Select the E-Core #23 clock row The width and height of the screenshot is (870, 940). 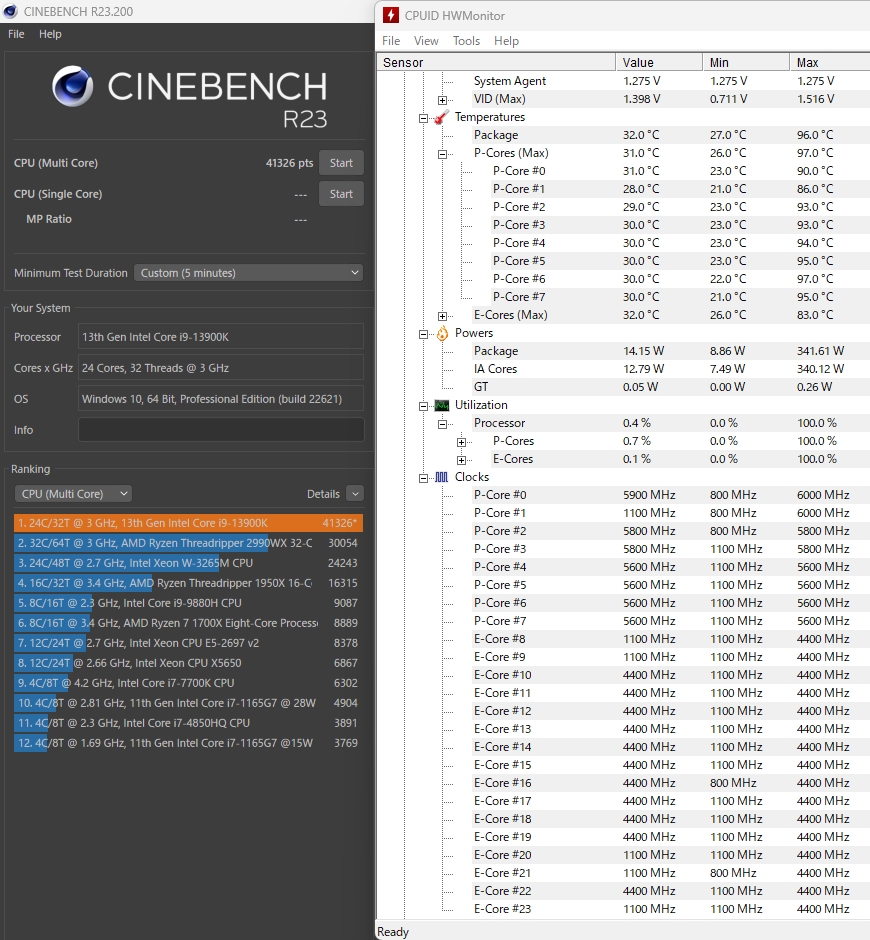point(670,909)
